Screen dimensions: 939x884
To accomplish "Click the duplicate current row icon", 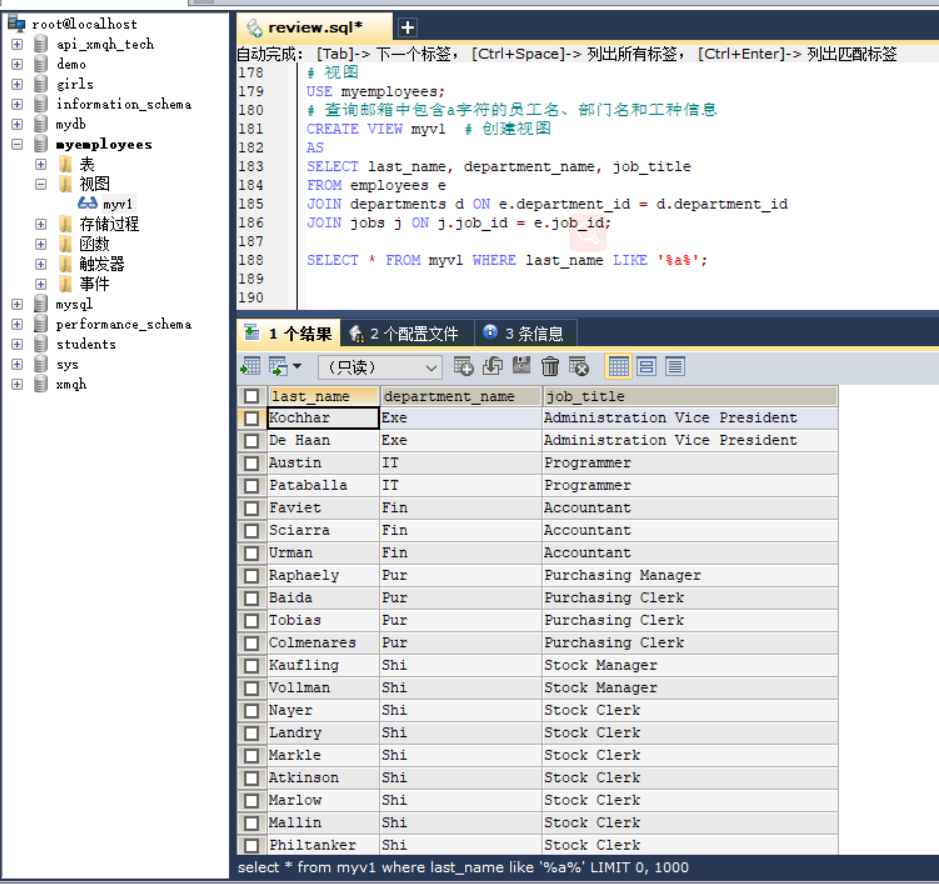I will pos(492,366).
